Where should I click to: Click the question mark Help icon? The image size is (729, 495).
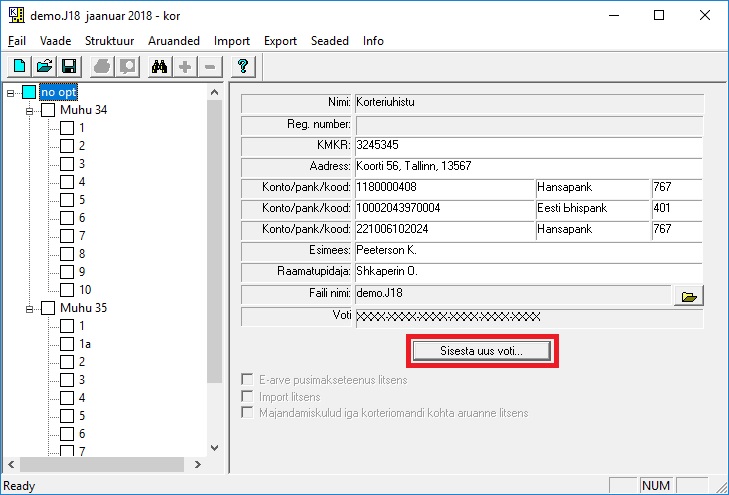(243, 67)
